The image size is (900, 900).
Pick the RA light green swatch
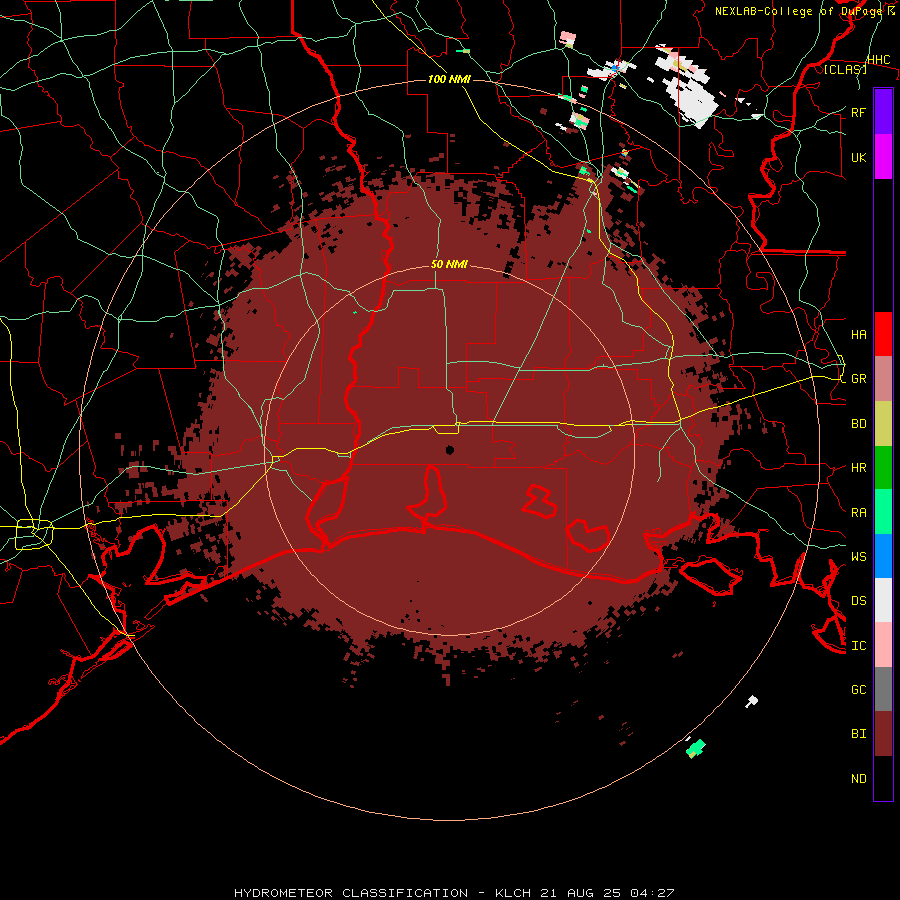[x=883, y=512]
